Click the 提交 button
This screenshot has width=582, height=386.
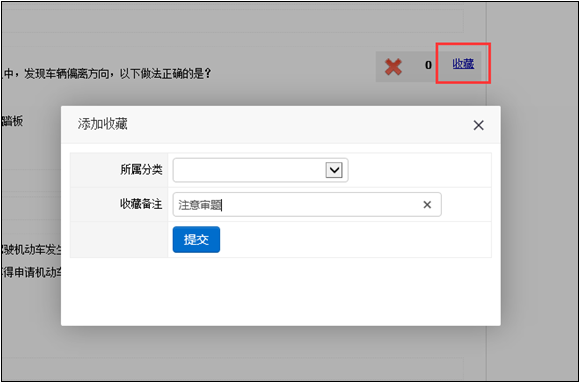coord(196,239)
